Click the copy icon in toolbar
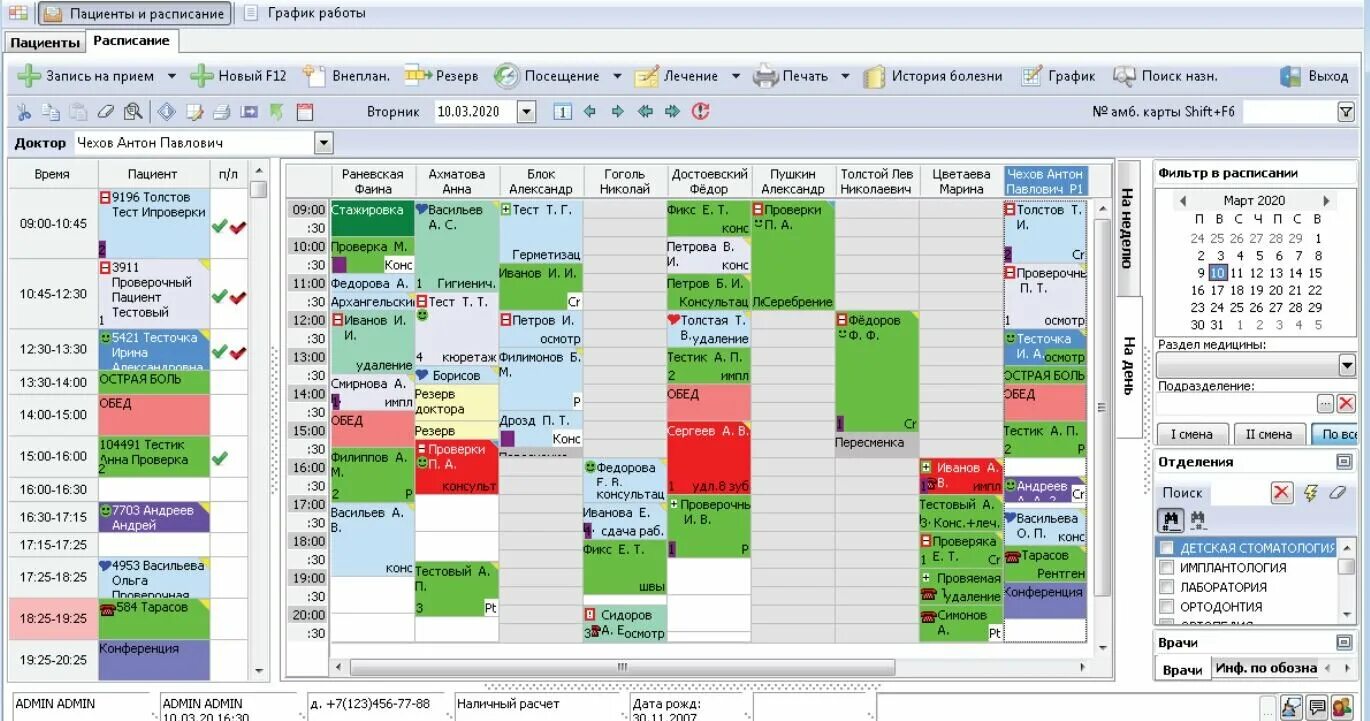Screen dimensions: 1370x721 [50, 112]
